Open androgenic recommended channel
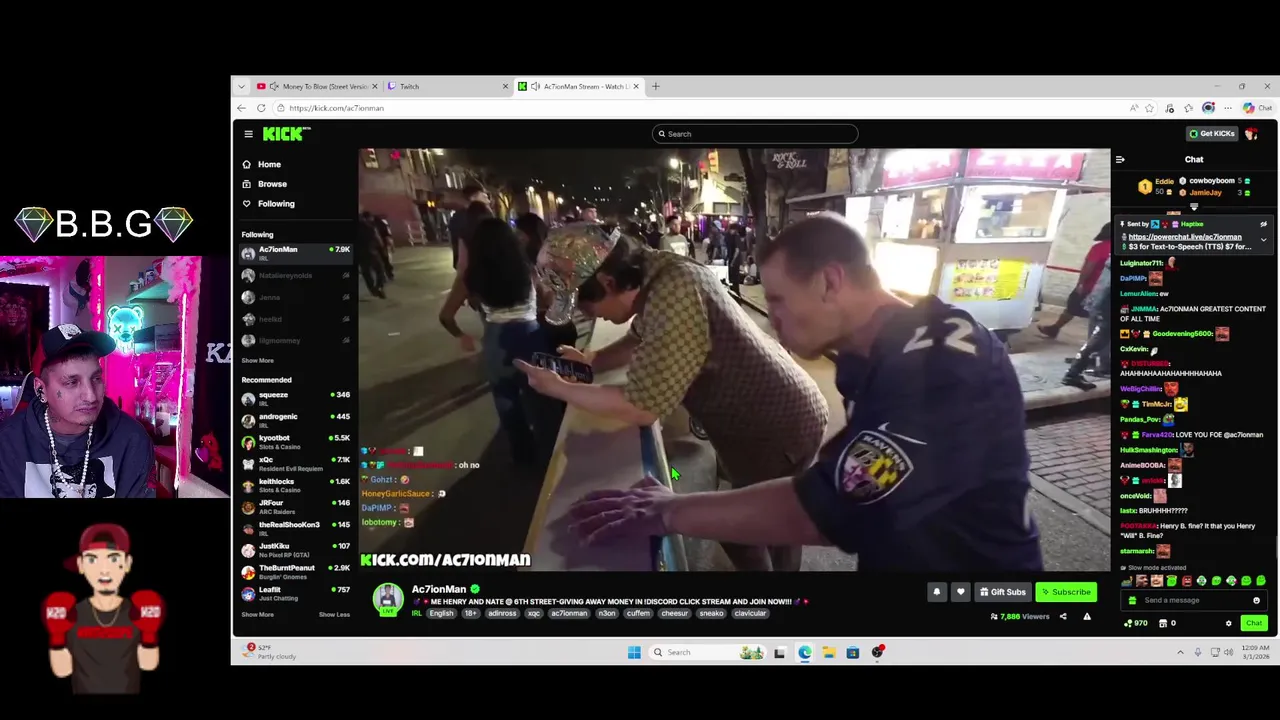1280x720 pixels. click(x=295, y=420)
